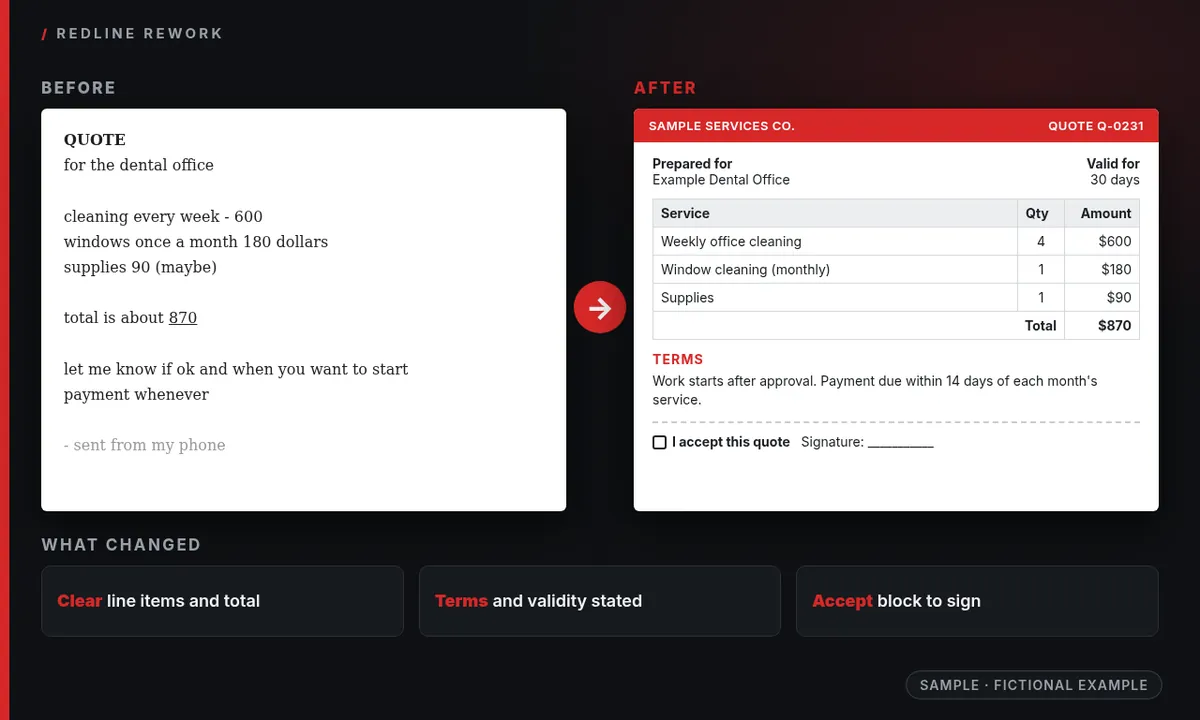Click the 'WHAT CHANGED' heading
This screenshot has height=720, width=1200.
point(121,545)
